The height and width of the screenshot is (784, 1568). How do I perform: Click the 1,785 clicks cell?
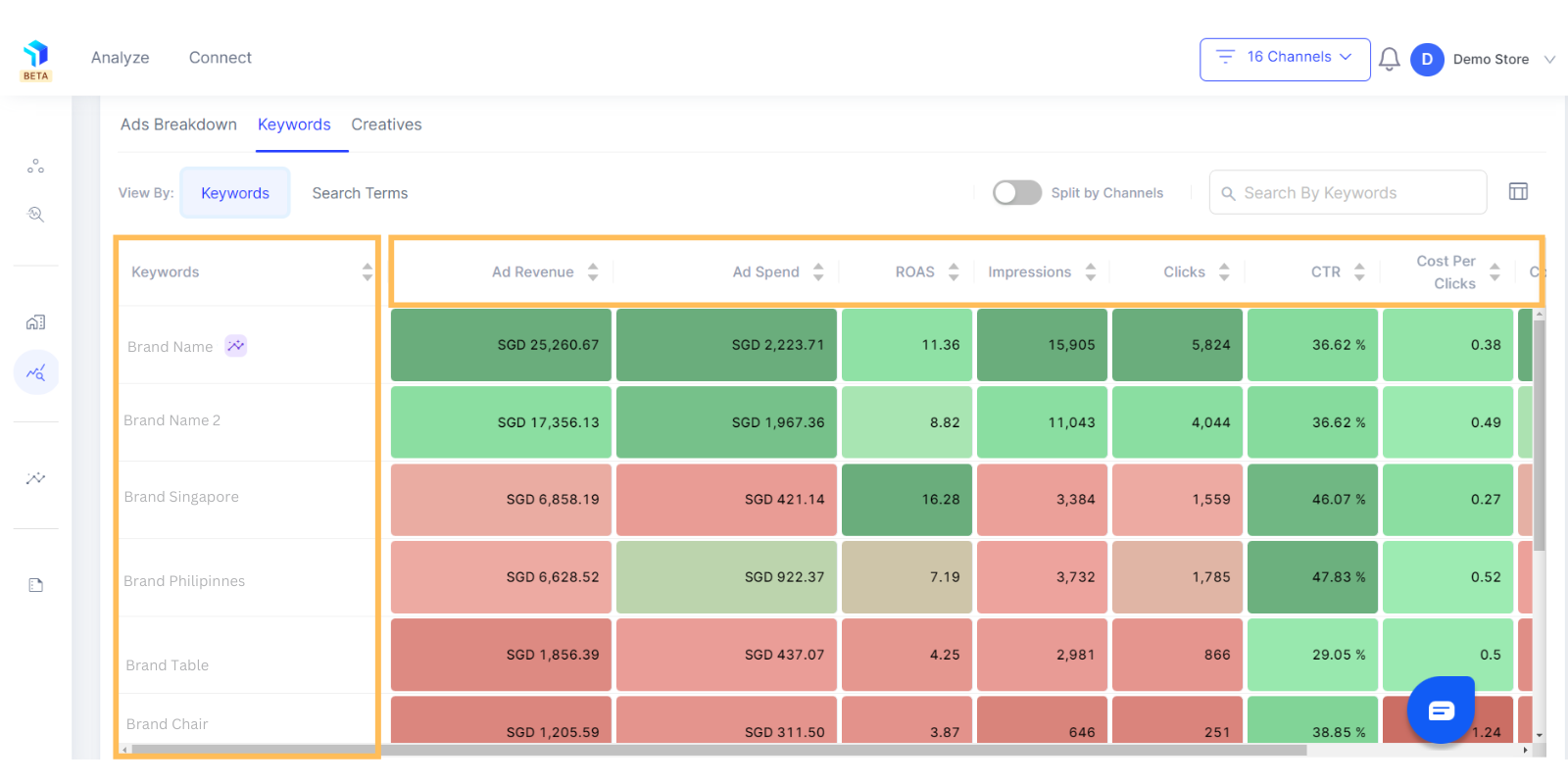click(x=1177, y=577)
